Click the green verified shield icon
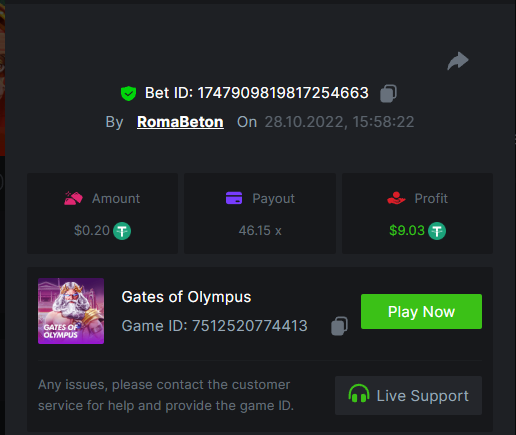The height and width of the screenshot is (435, 516). tap(128, 93)
